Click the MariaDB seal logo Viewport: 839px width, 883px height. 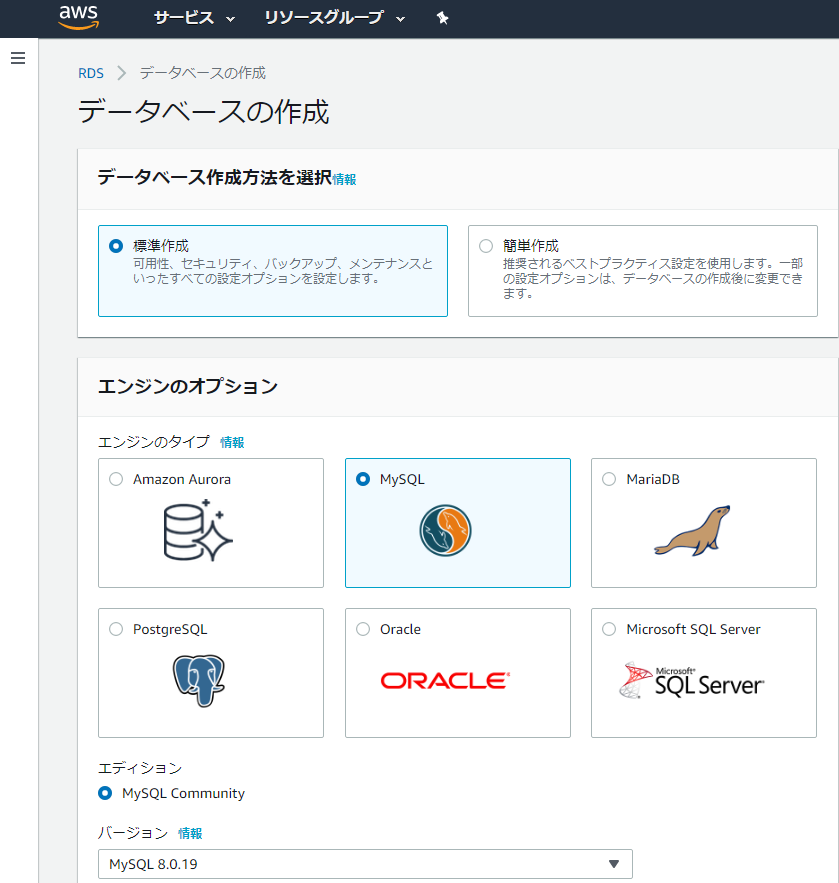coord(693,530)
